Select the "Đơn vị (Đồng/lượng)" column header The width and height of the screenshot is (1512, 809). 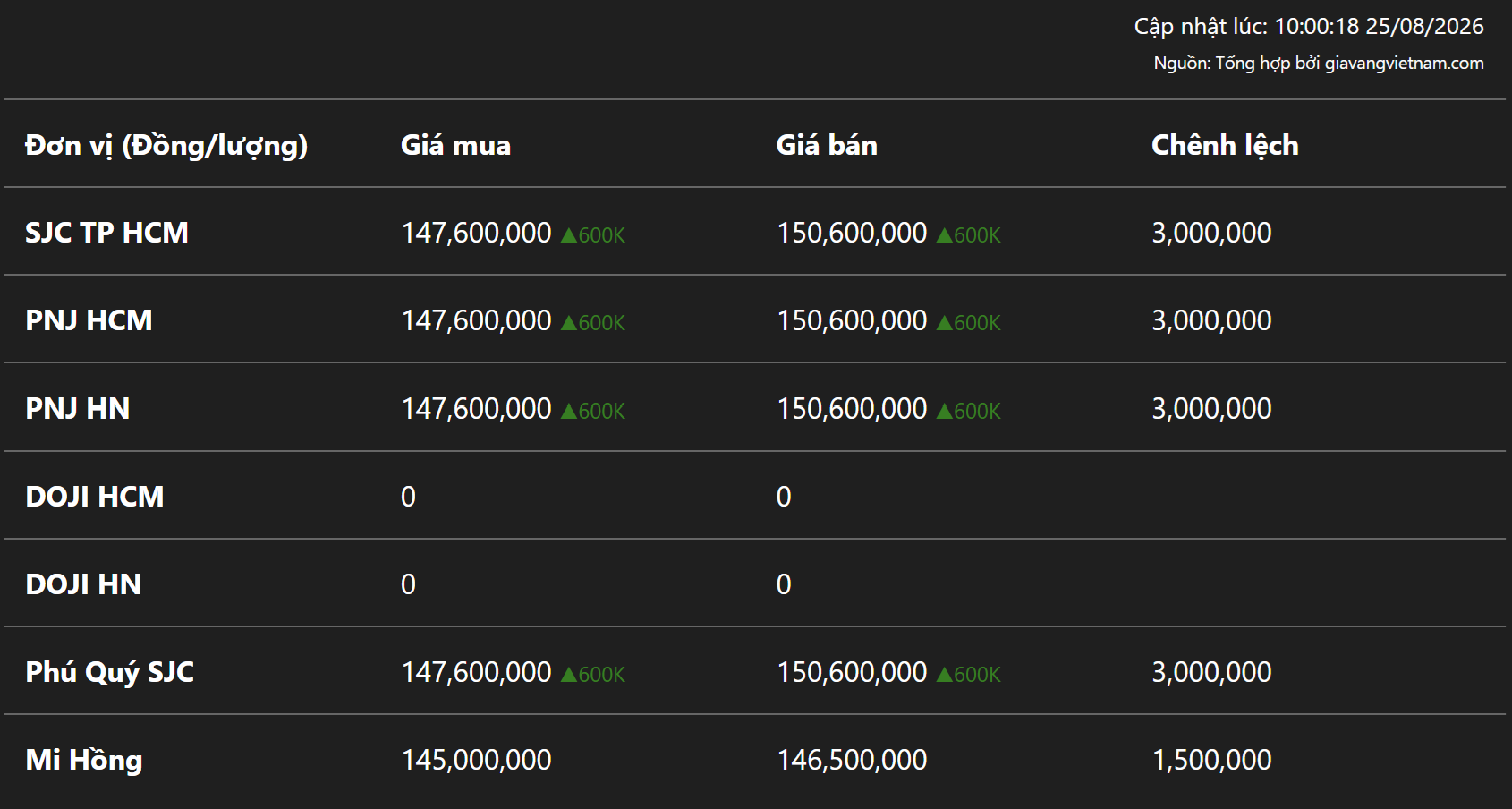pyautogui.click(x=166, y=145)
